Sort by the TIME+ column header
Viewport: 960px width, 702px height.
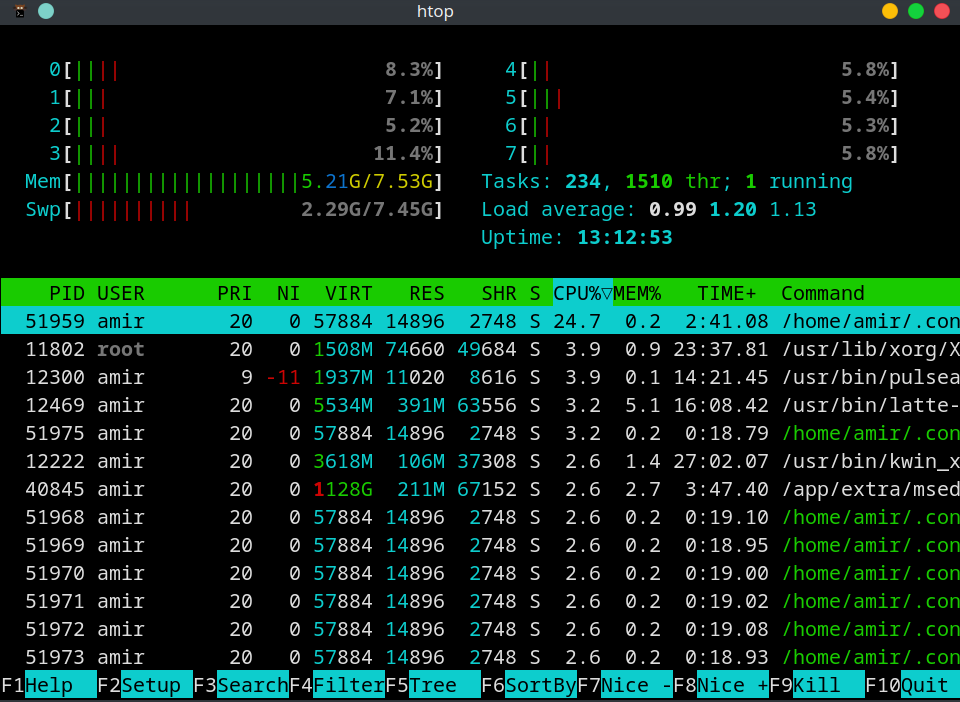727,293
